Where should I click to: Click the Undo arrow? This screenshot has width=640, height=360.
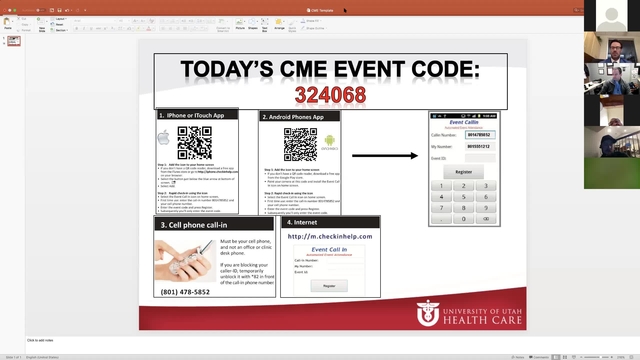click(68, 10)
